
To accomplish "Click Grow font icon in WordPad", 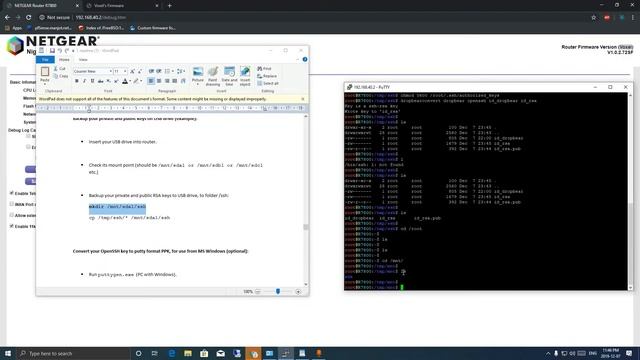I will click(x=132, y=71).
